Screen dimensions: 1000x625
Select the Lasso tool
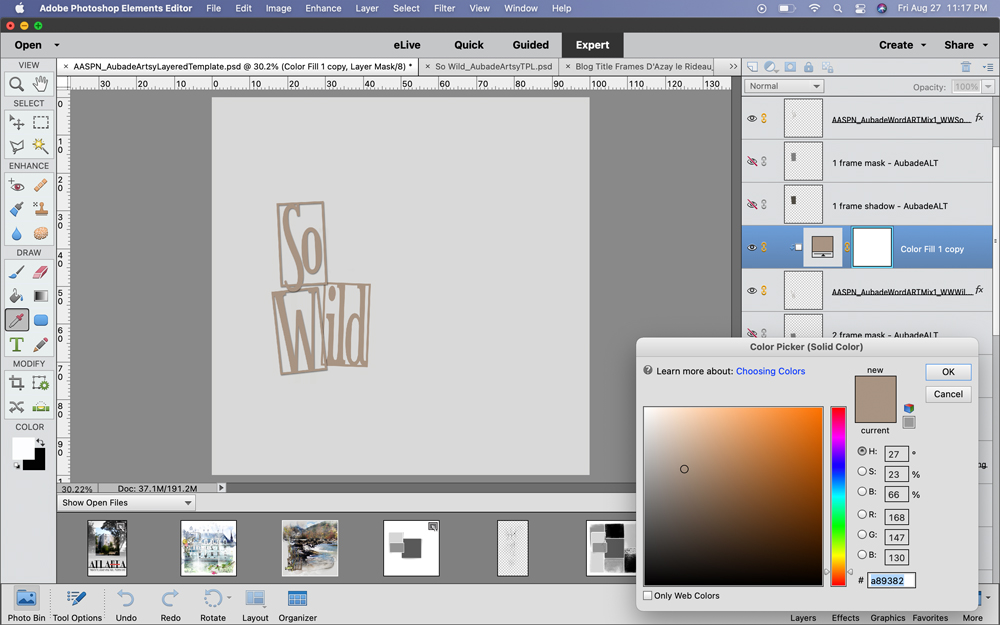(x=17, y=146)
